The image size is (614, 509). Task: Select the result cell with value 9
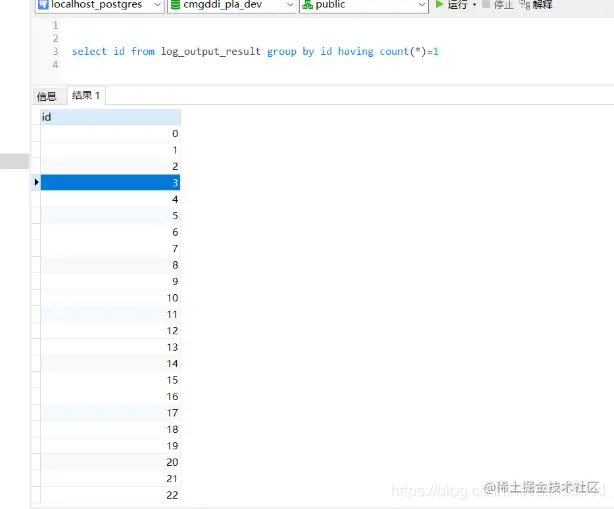(110, 282)
